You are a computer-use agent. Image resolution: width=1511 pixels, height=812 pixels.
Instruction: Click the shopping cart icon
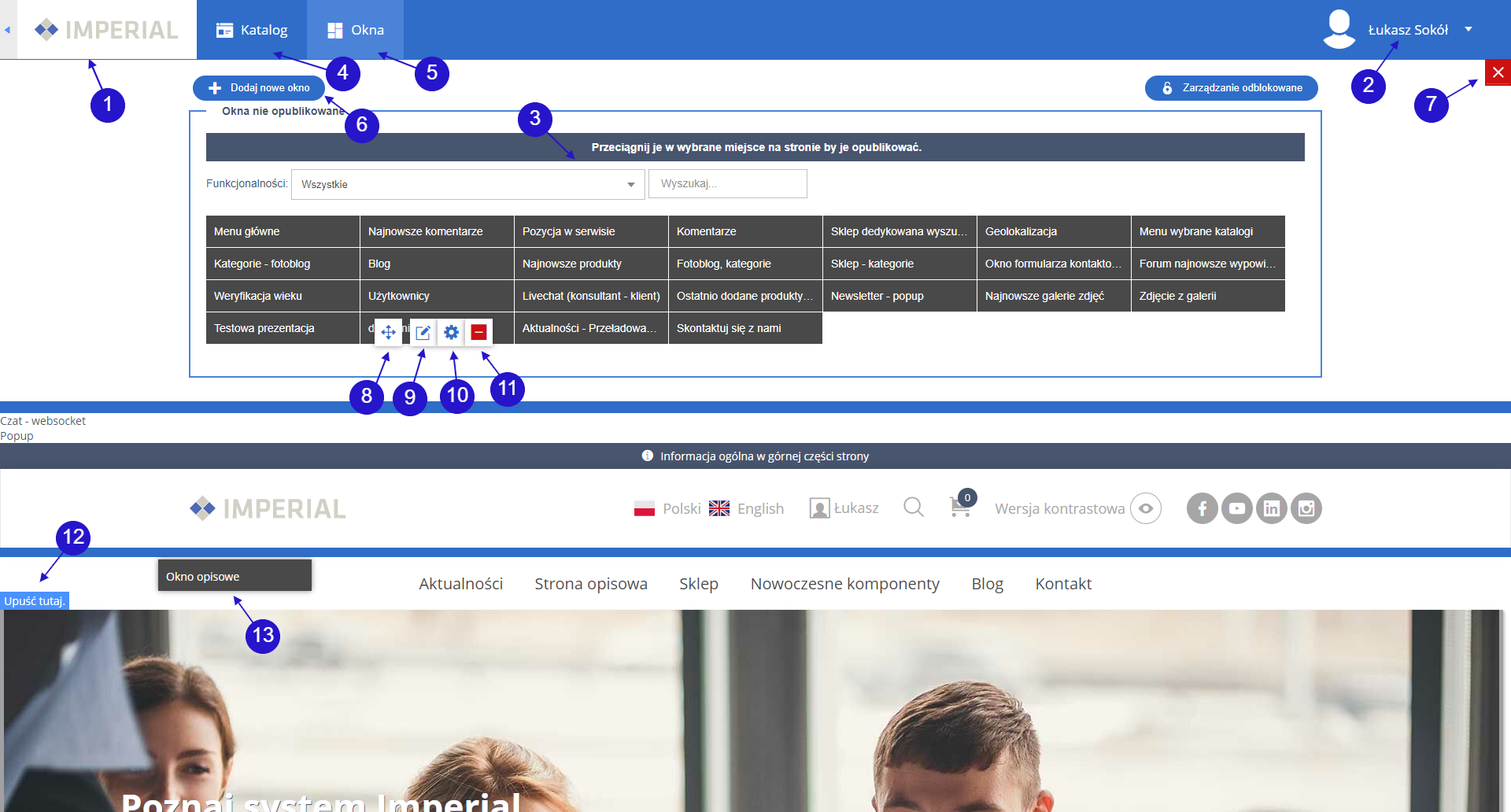pyautogui.click(x=960, y=507)
